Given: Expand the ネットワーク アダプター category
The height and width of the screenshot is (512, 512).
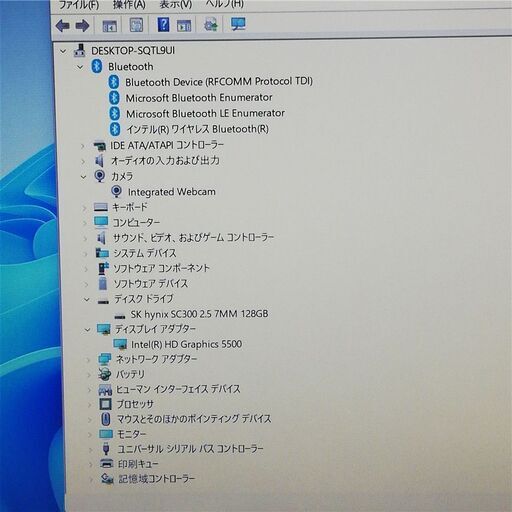Looking at the screenshot, I should click(88, 360).
